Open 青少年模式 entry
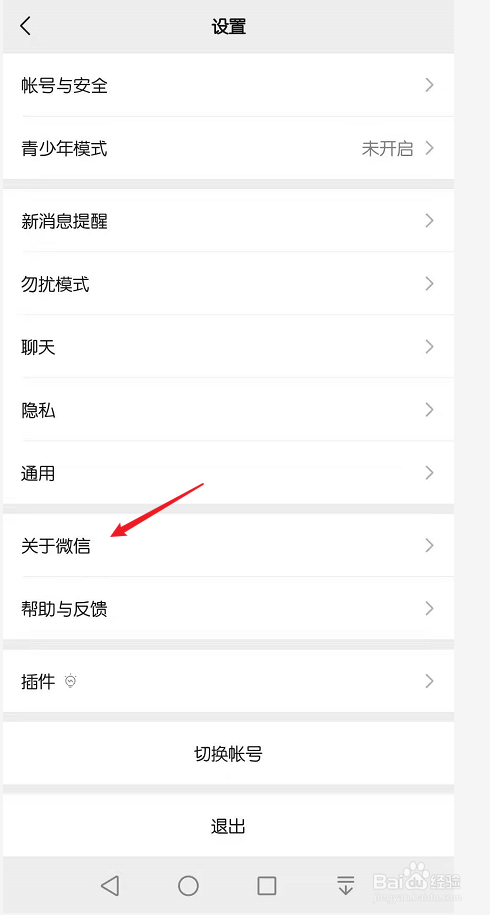Image resolution: width=490 pixels, height=915 pixels. pos(229,148)
